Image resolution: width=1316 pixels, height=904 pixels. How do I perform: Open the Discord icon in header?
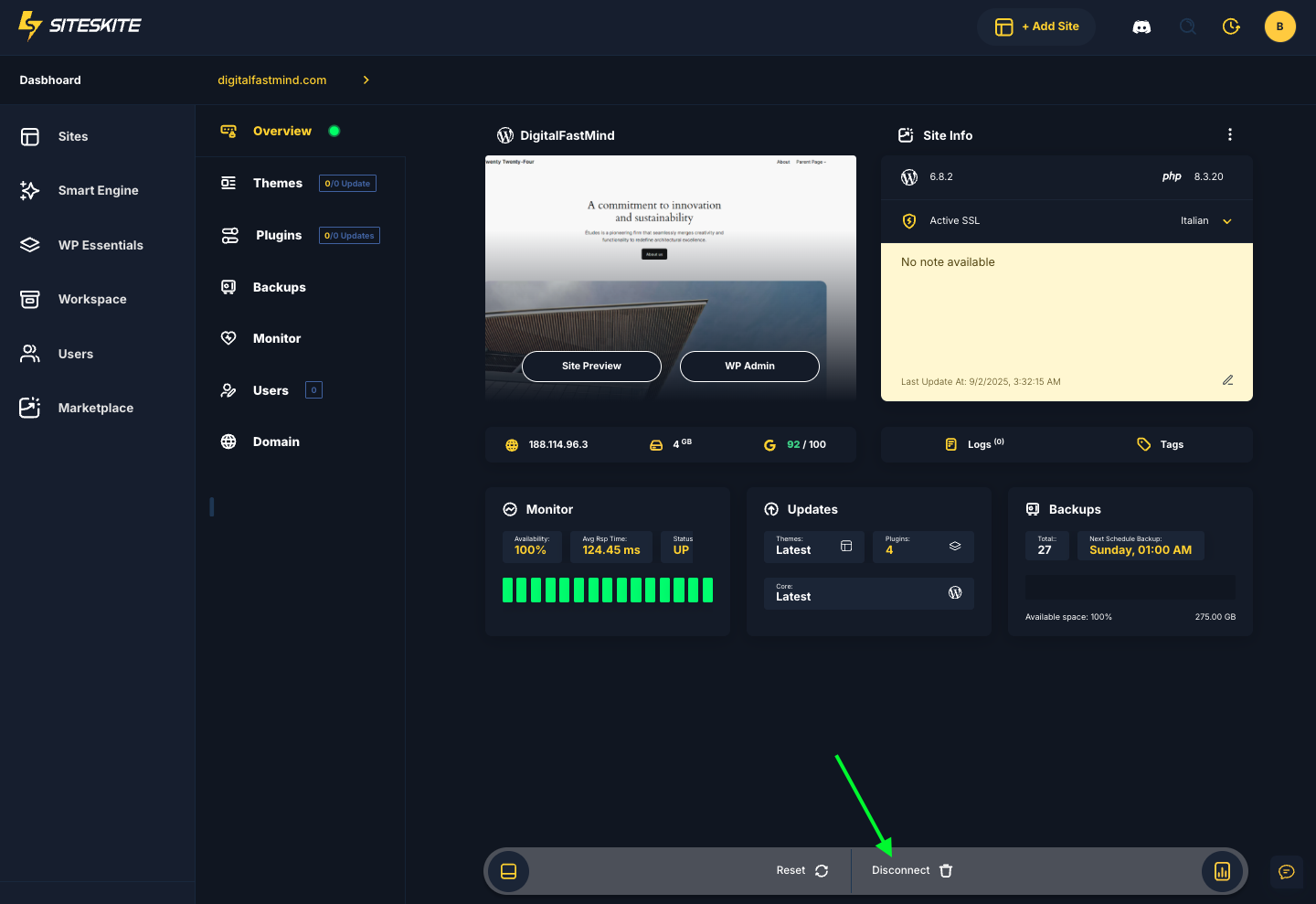coord(1141,27)
